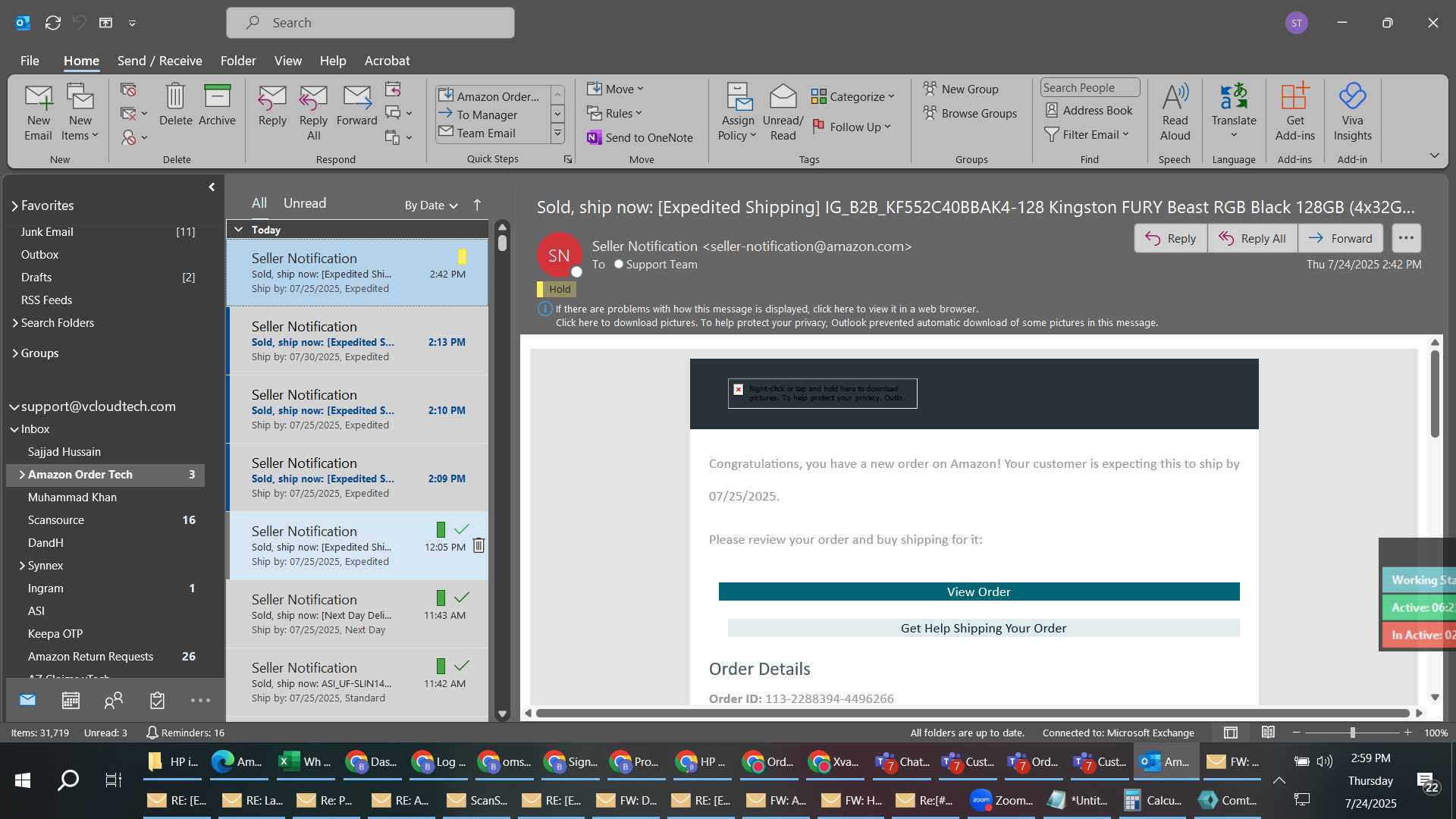Collapse the folder pane
Screen dimensions: 1456x819
coord(212,187)
